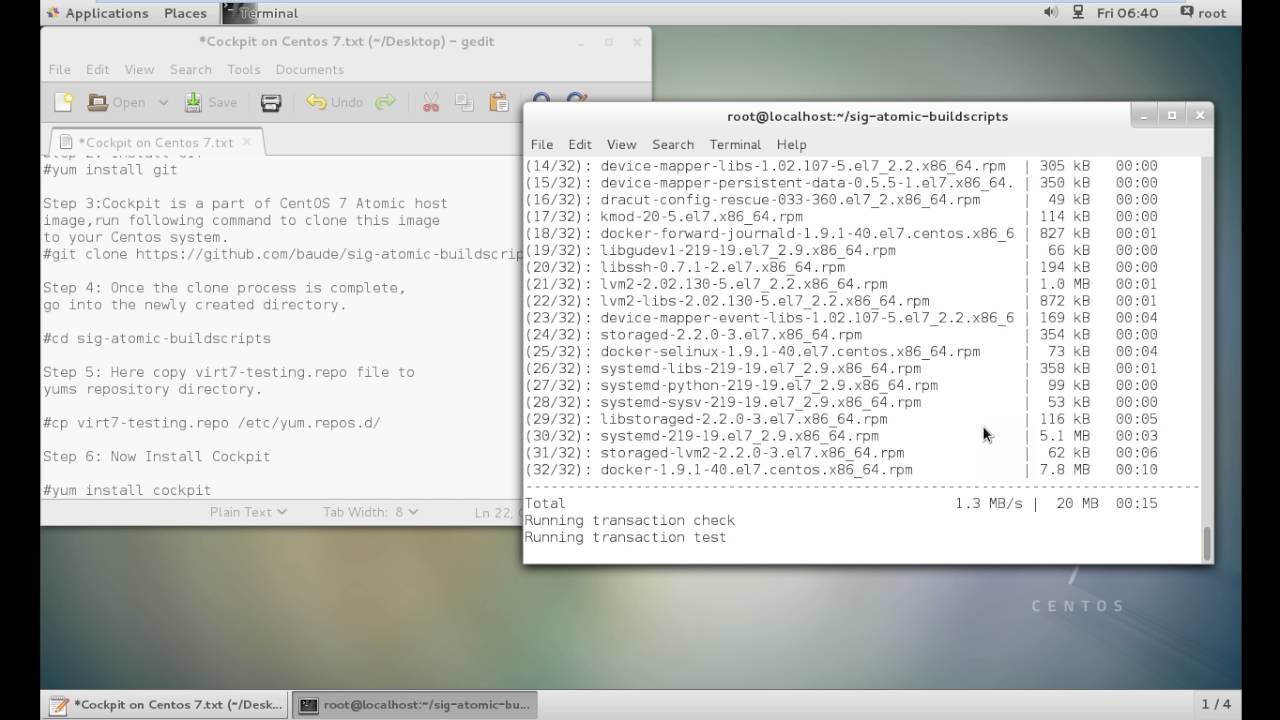The image size is (1280, 720).
Task: Open the Tab Width dropdown in gedit
Action: point(370,512)
